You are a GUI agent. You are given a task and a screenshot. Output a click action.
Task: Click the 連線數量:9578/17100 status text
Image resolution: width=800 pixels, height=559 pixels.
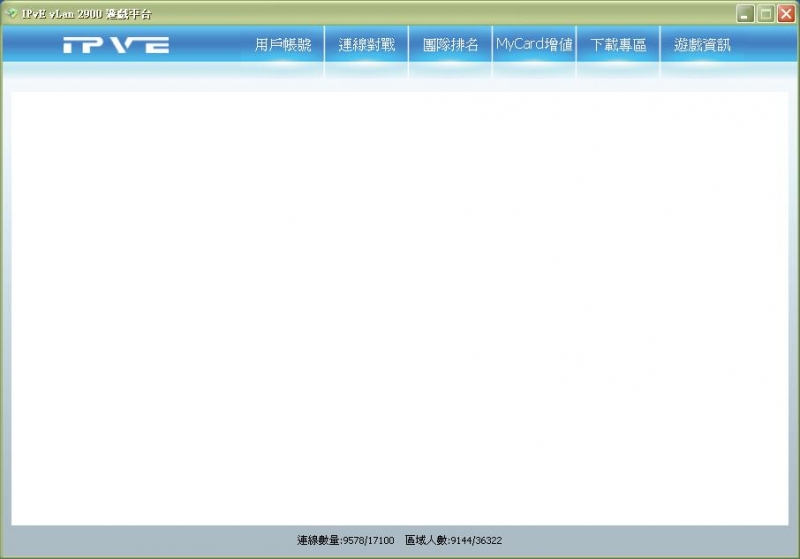[345, 540]
